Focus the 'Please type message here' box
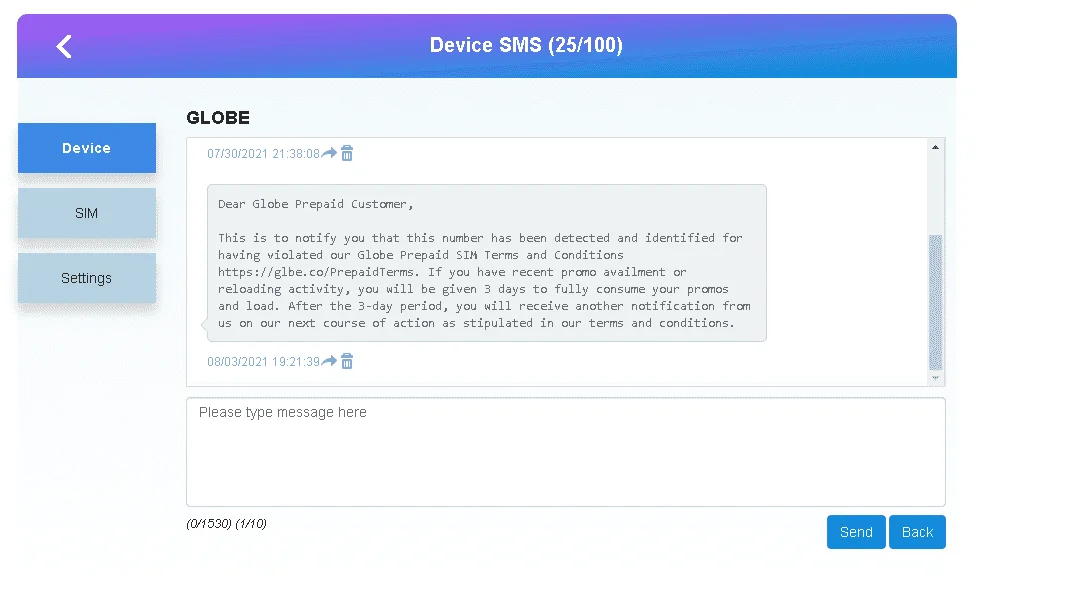 [566, 452]
